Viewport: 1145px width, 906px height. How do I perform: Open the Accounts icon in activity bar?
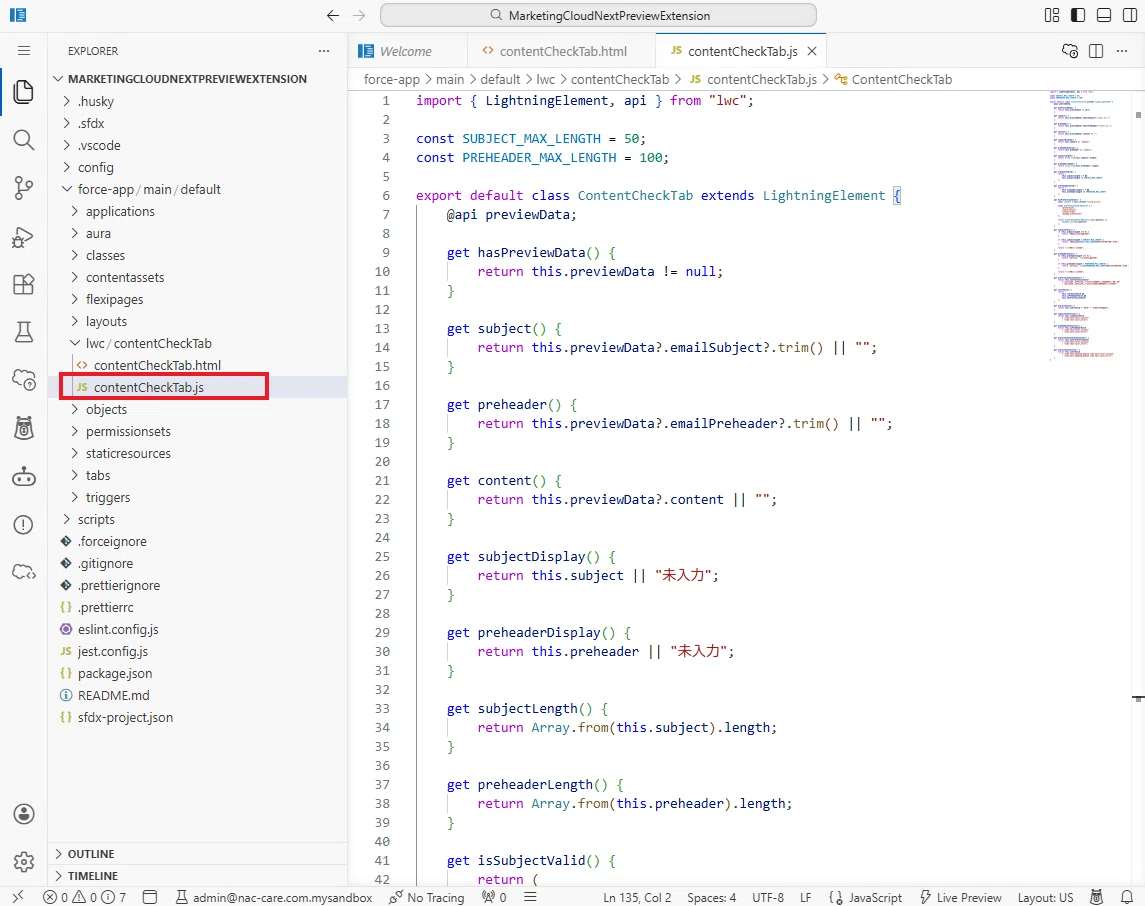(x=23, y=814)
